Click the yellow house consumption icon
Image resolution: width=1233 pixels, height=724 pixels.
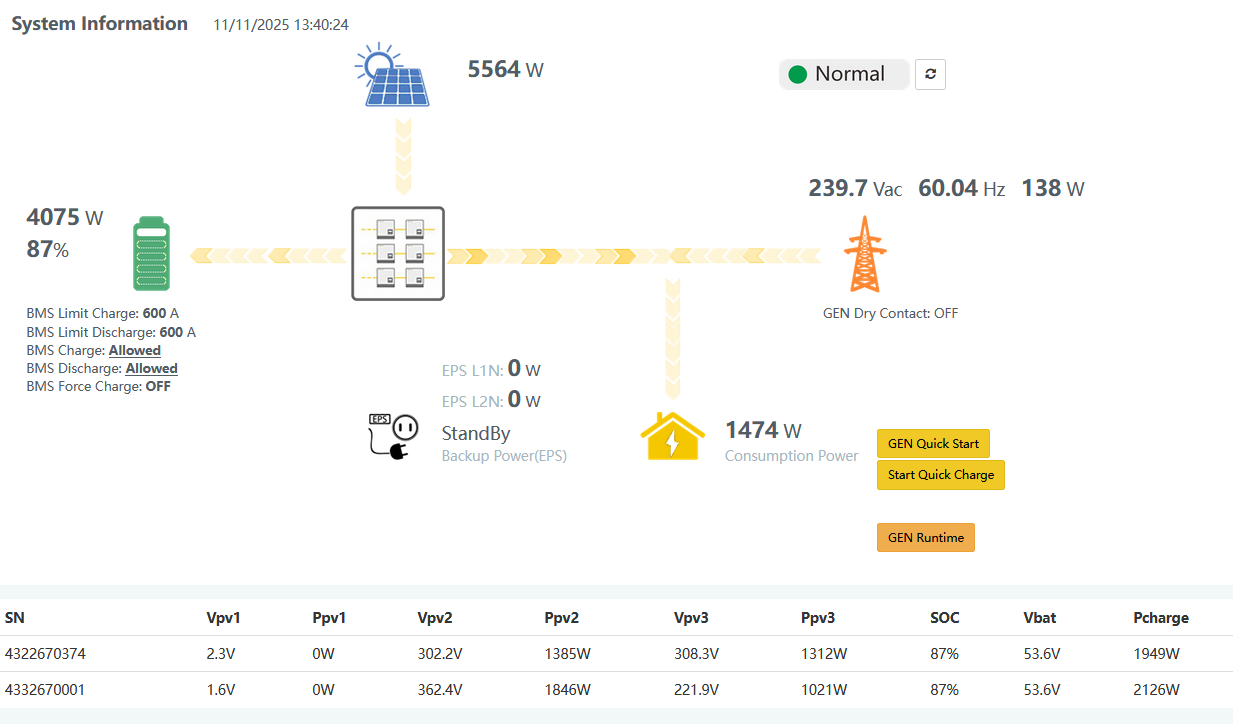tap(673, 437)
